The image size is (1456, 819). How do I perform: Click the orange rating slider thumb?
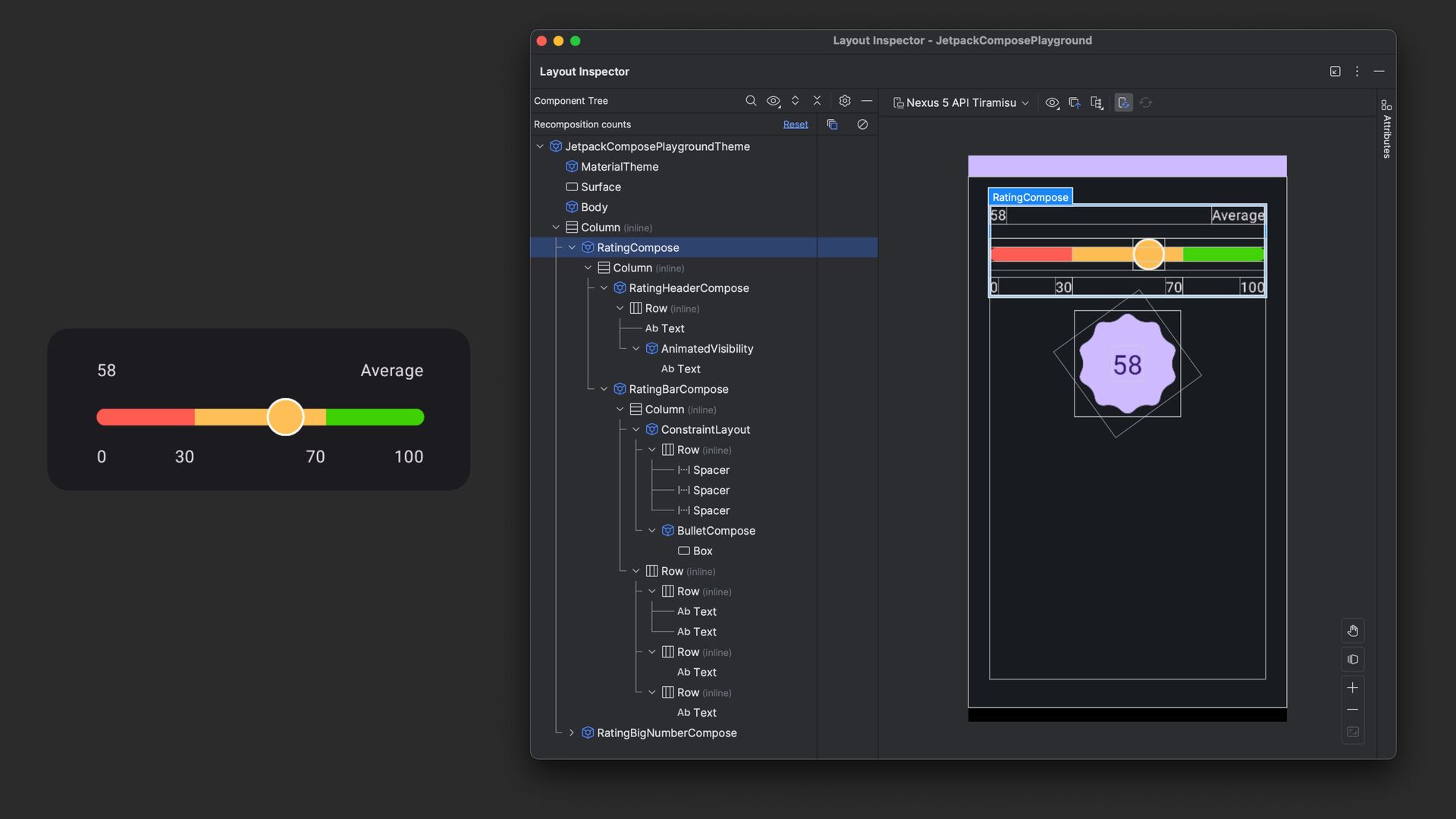285,417
